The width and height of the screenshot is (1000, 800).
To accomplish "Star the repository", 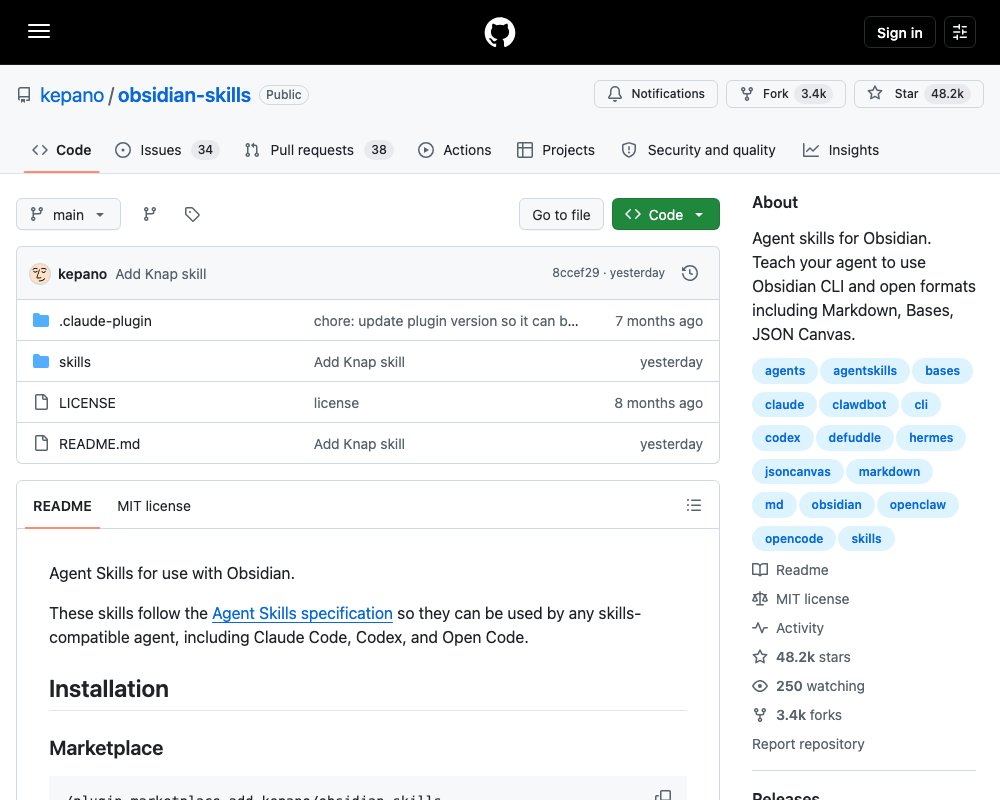I will coord(919,94).
